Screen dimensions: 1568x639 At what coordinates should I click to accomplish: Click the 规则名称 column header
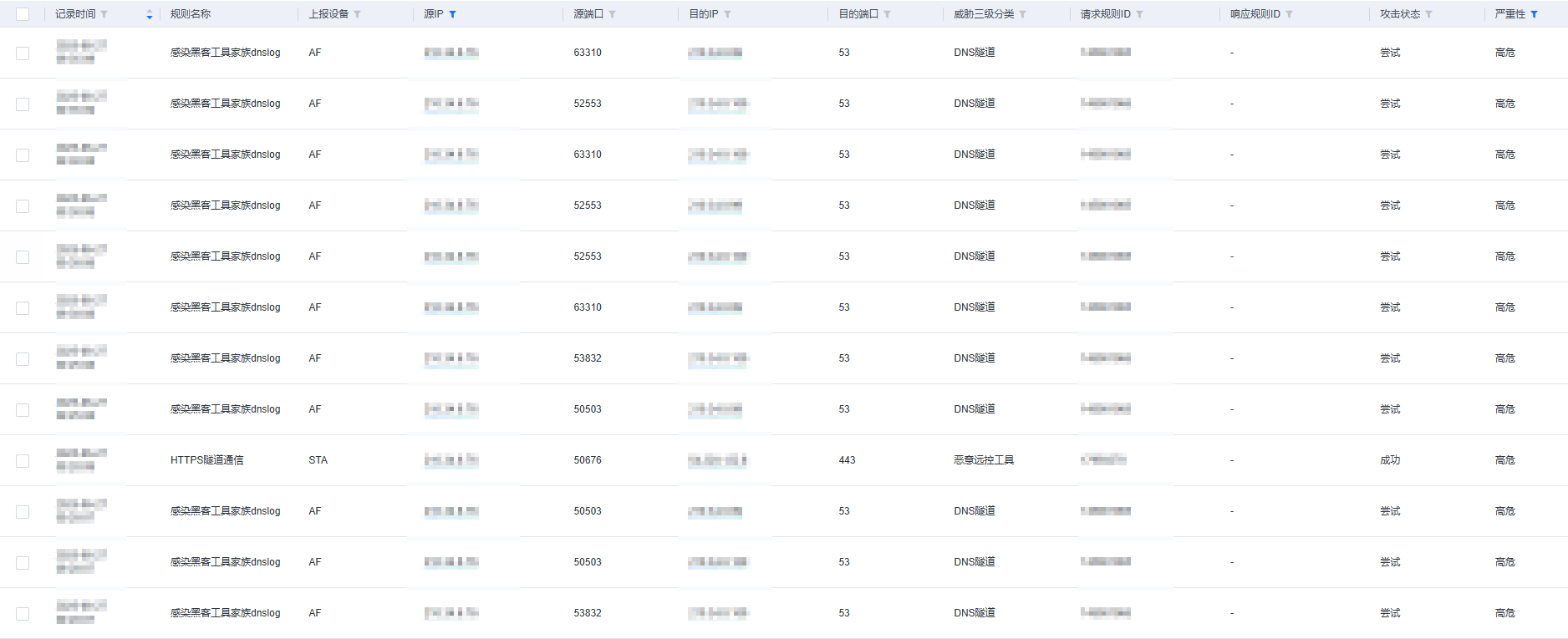pos(191,14)
